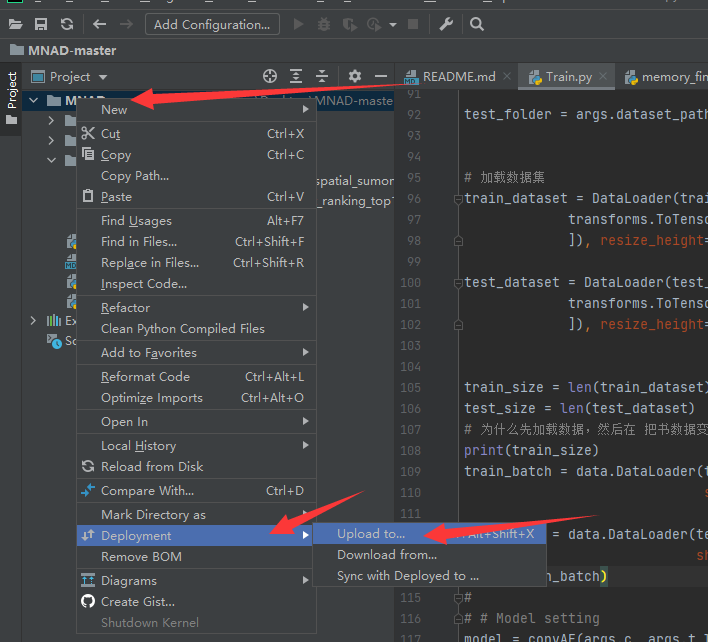Open Project panel gear options

click(355, 76)
